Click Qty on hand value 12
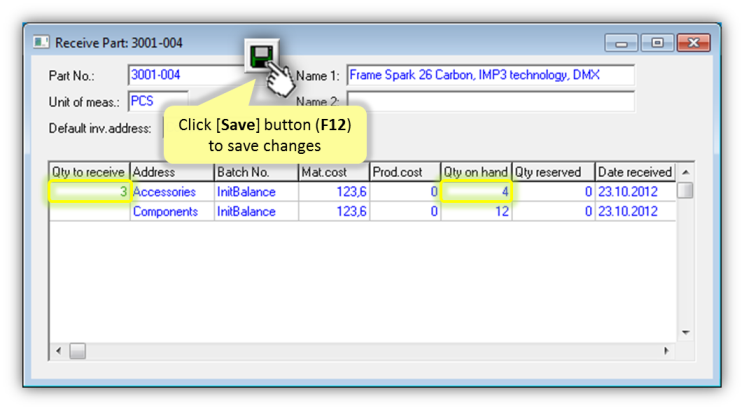Image resolution: width=744 pixels, height=410 pixels. (476, 211)
